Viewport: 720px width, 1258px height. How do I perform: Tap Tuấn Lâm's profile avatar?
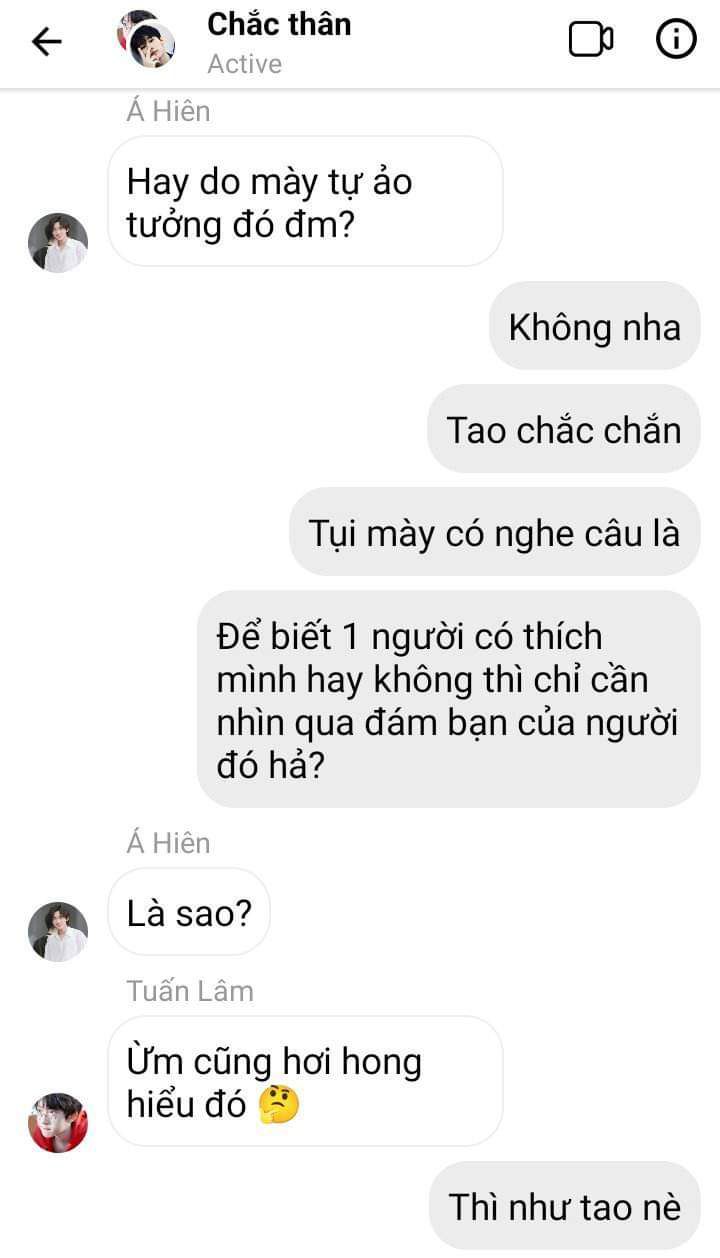58,1123
